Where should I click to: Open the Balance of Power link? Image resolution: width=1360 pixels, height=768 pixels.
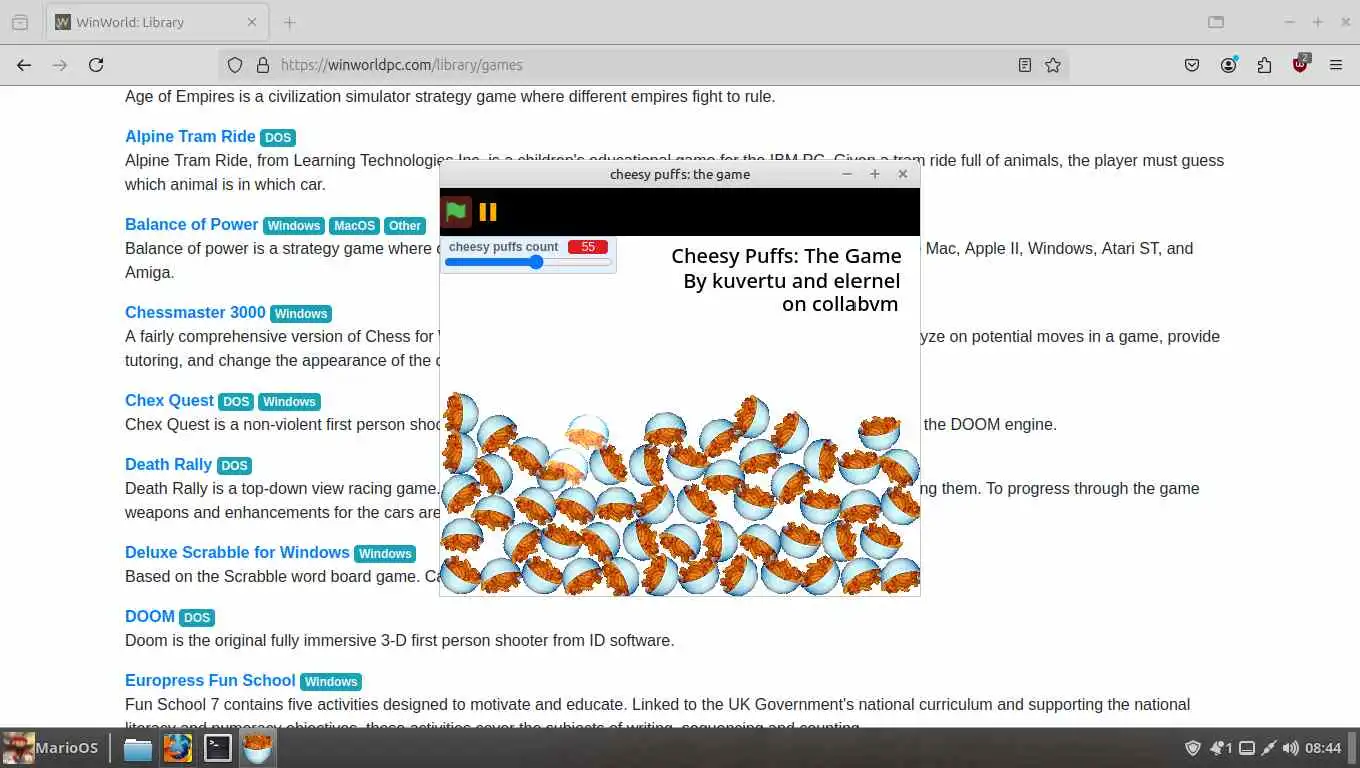click(x=192, y=224)
